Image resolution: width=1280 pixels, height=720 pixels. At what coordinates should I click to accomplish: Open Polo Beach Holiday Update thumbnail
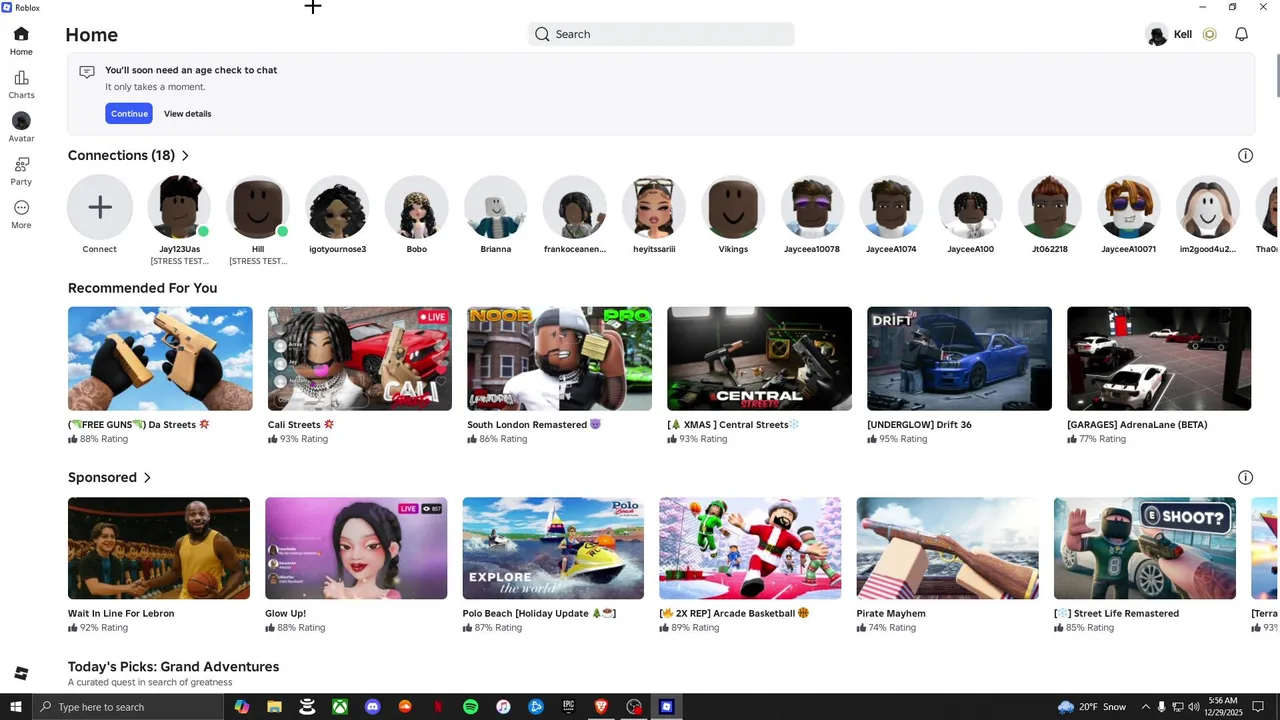point(553,548)
